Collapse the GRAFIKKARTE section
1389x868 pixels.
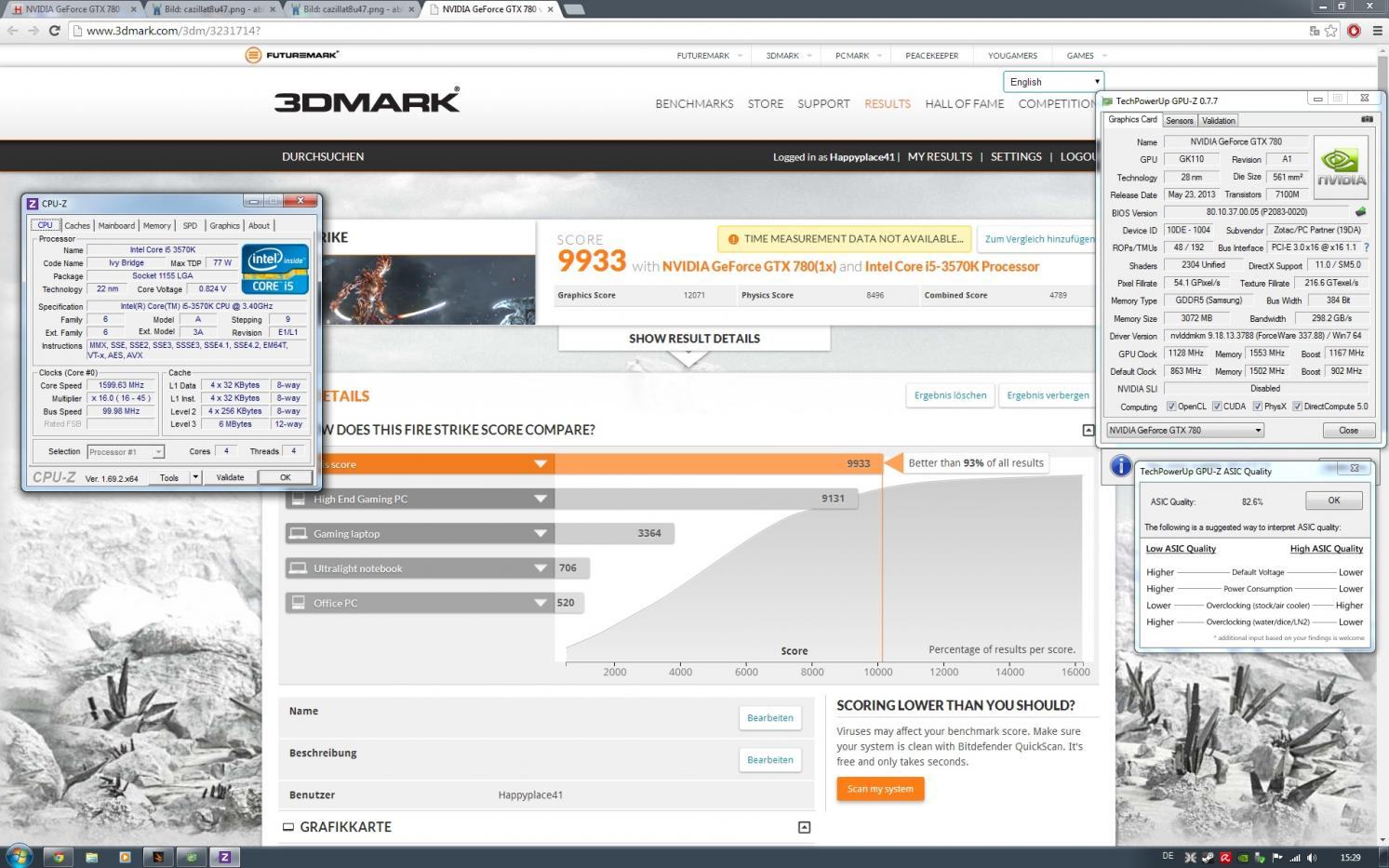point(805,827)
